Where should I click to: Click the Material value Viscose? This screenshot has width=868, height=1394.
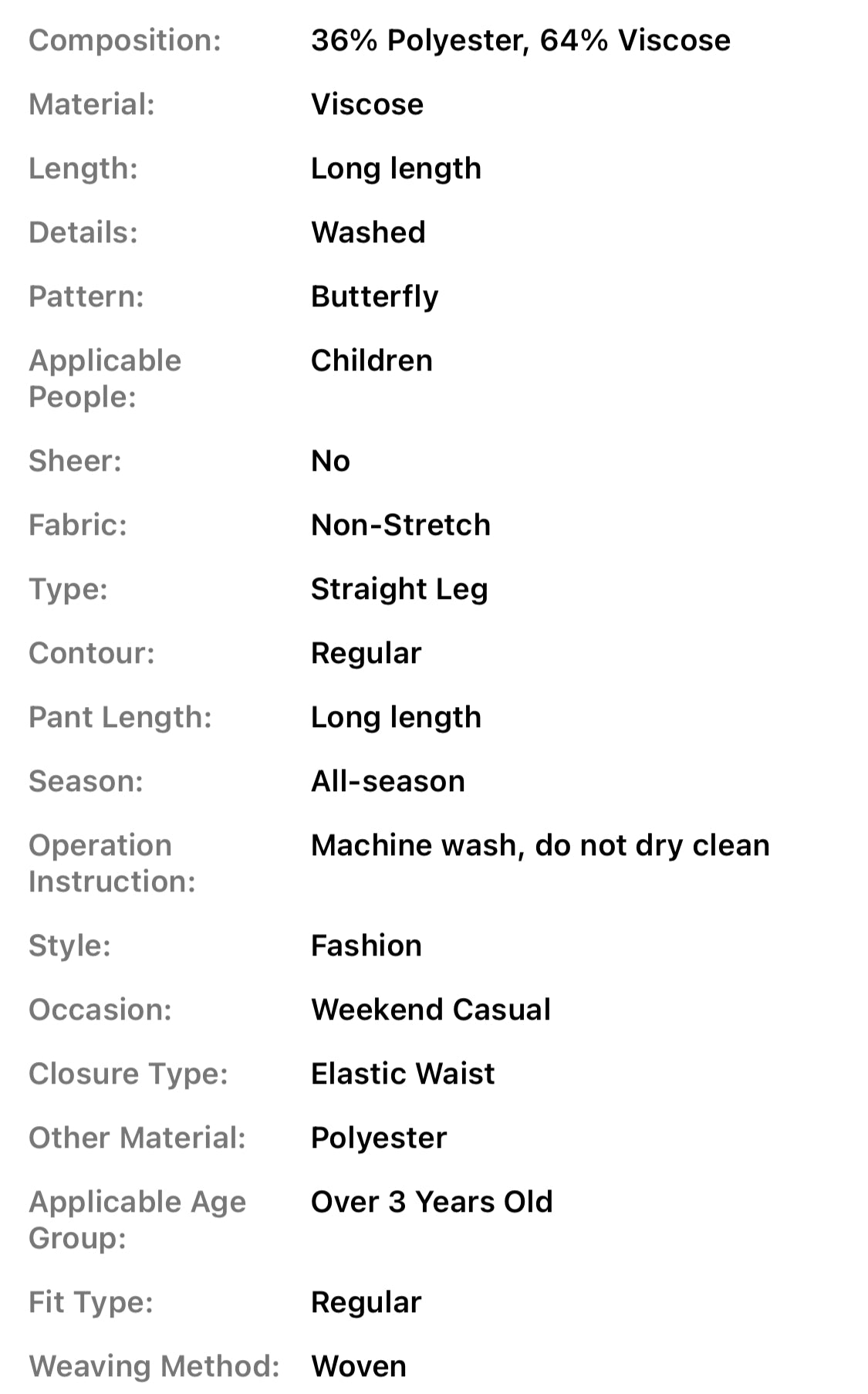367,105
